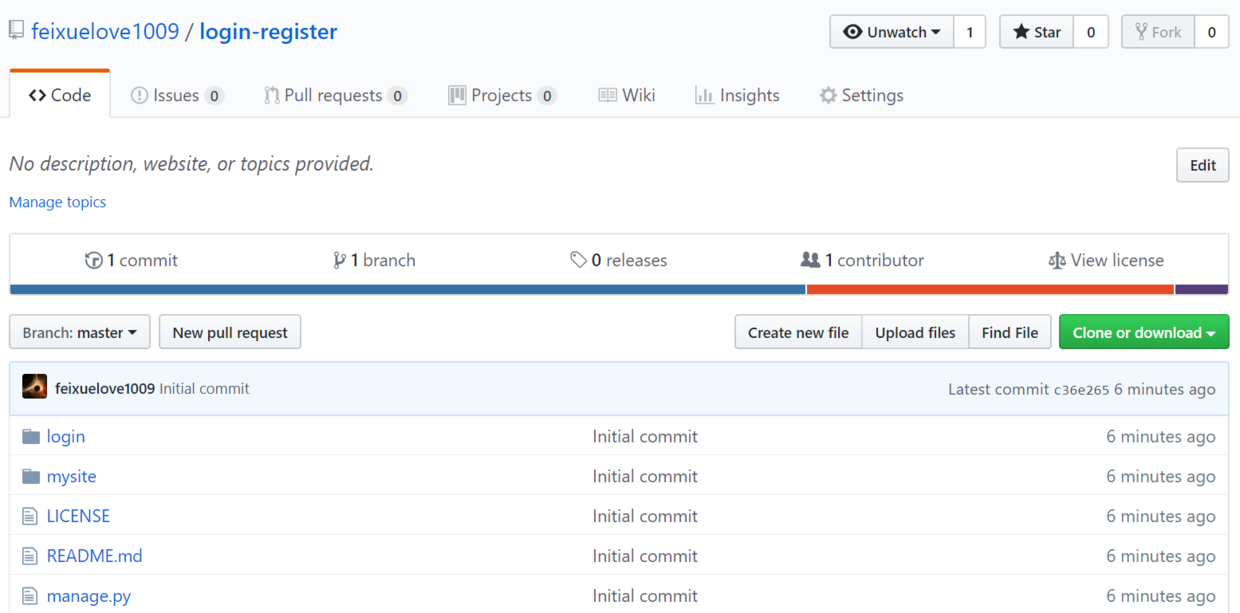The width and height of the screenshot is (1240, 613).
Task: Click the Manage topics link
Action: click(x=57, y=202)
